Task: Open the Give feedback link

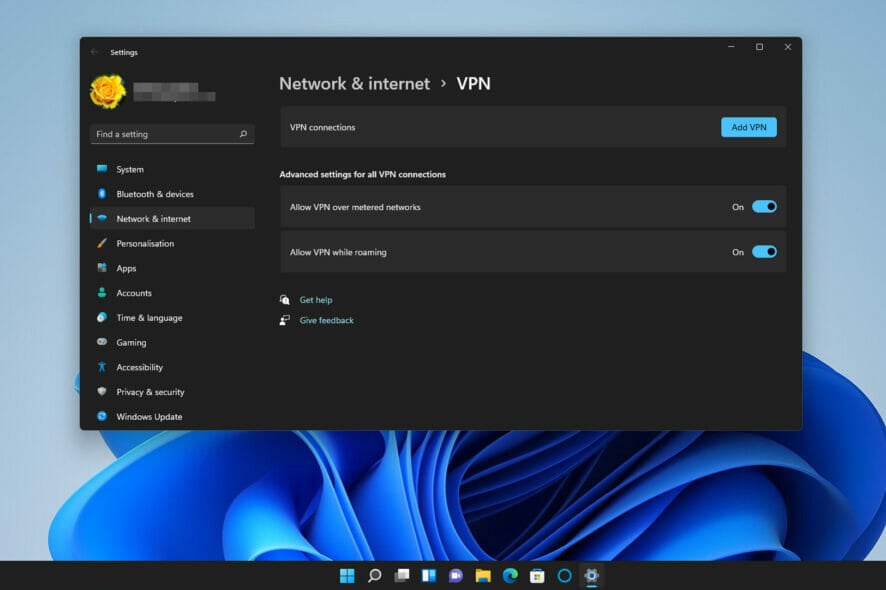Action: coord(327,320)
